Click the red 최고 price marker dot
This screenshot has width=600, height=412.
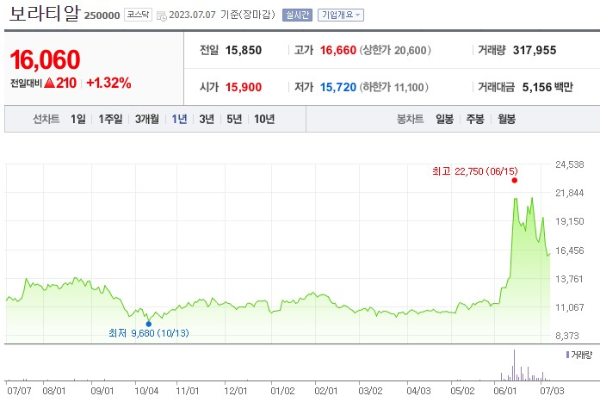pyautogui.click(x=514, y=181)
